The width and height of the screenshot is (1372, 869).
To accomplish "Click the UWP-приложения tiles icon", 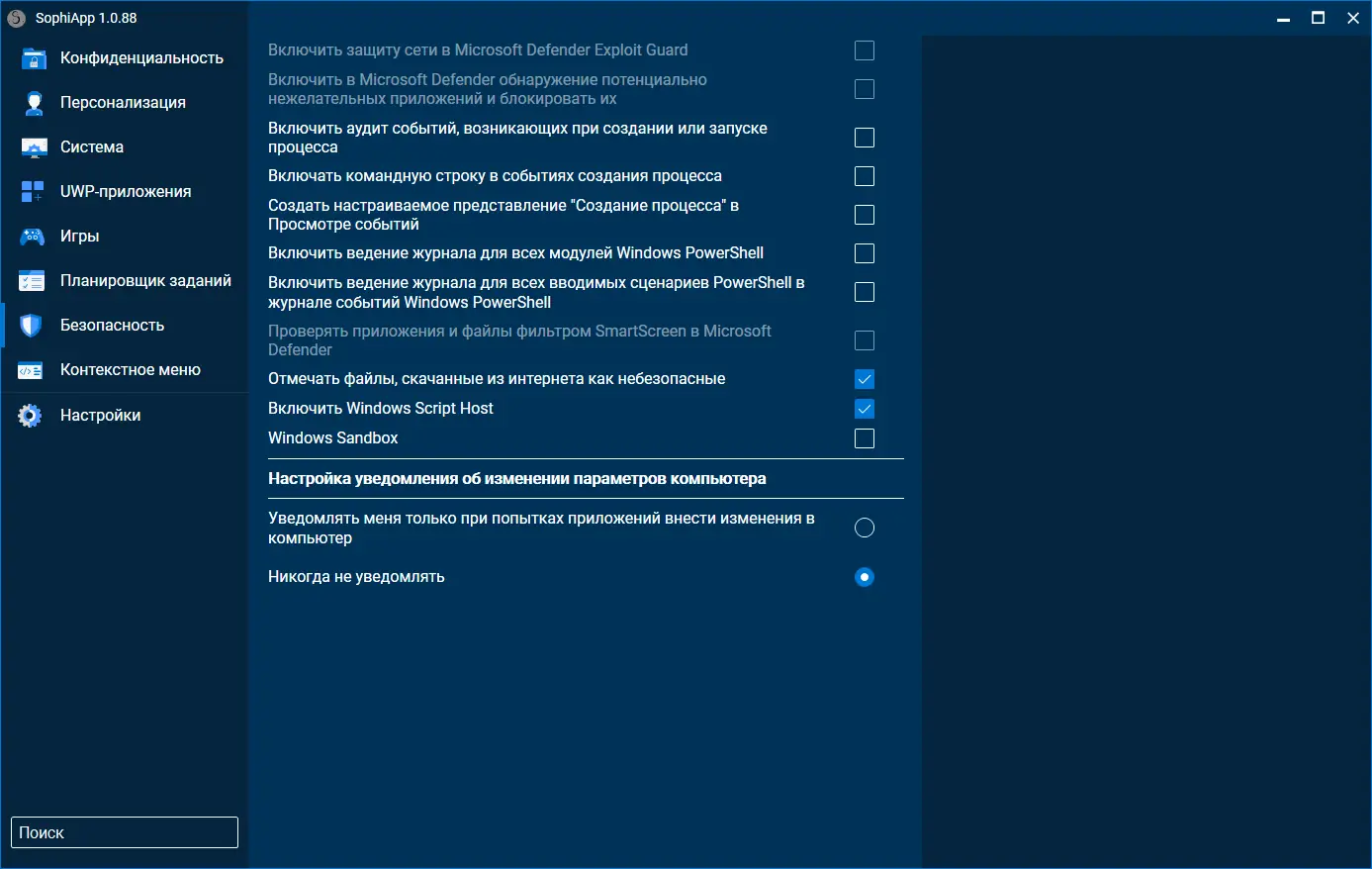I will pyautogui.click(x=33, y=192).
